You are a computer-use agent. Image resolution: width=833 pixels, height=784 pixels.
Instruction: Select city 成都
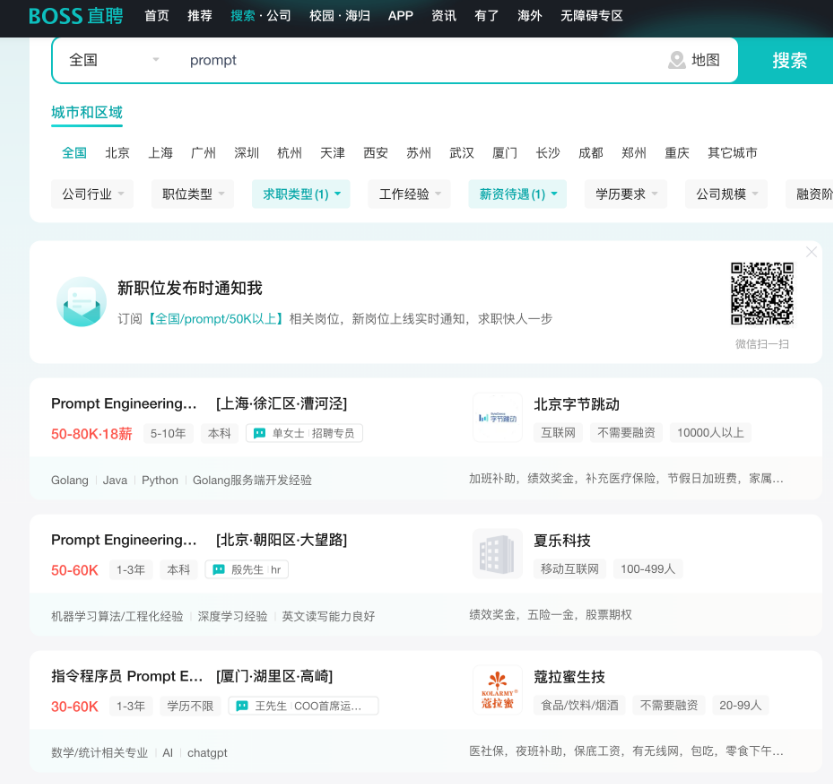coord(591,153)
